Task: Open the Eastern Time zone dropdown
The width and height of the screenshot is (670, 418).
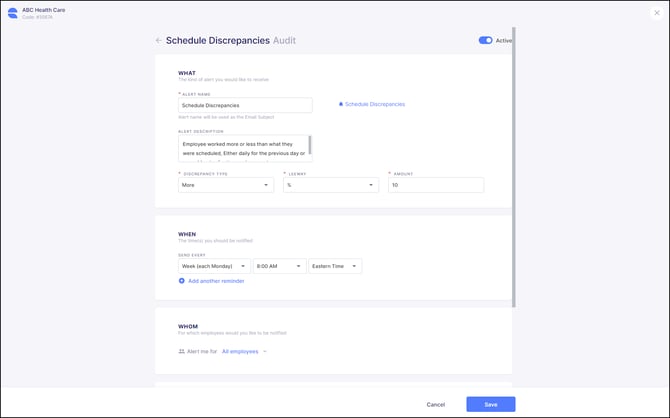Action: click(335, 266)
